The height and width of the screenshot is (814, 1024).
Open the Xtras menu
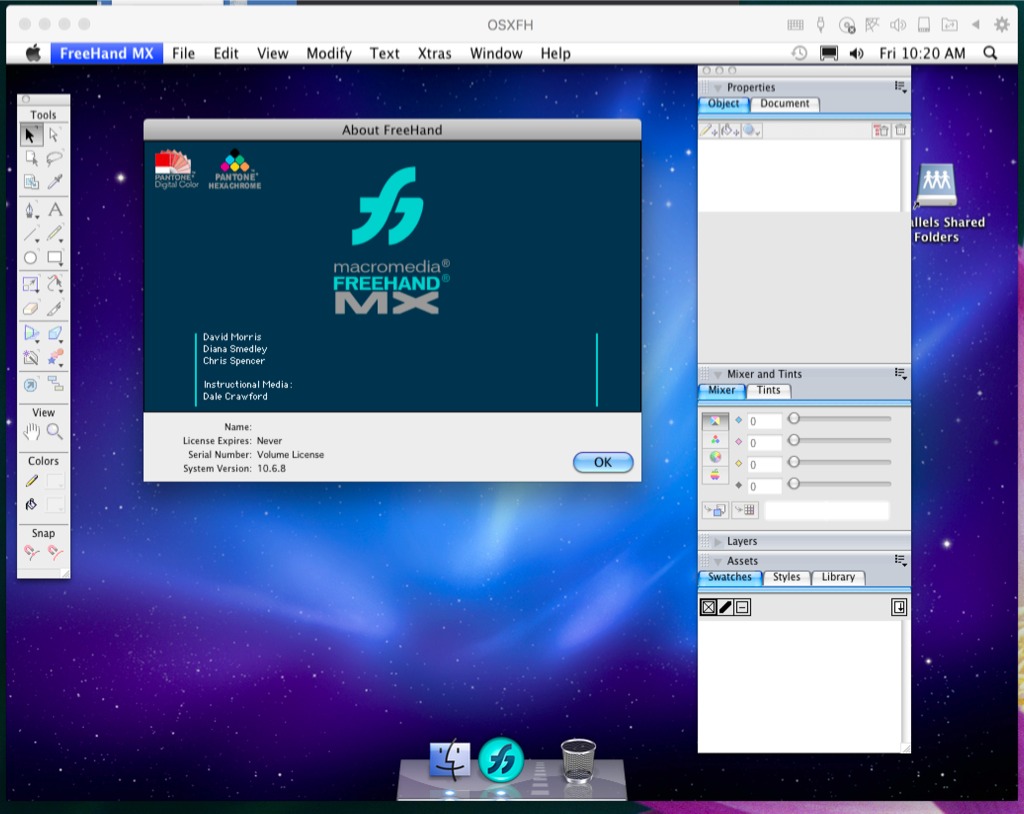pyautogui.click(x=434, y=54)
